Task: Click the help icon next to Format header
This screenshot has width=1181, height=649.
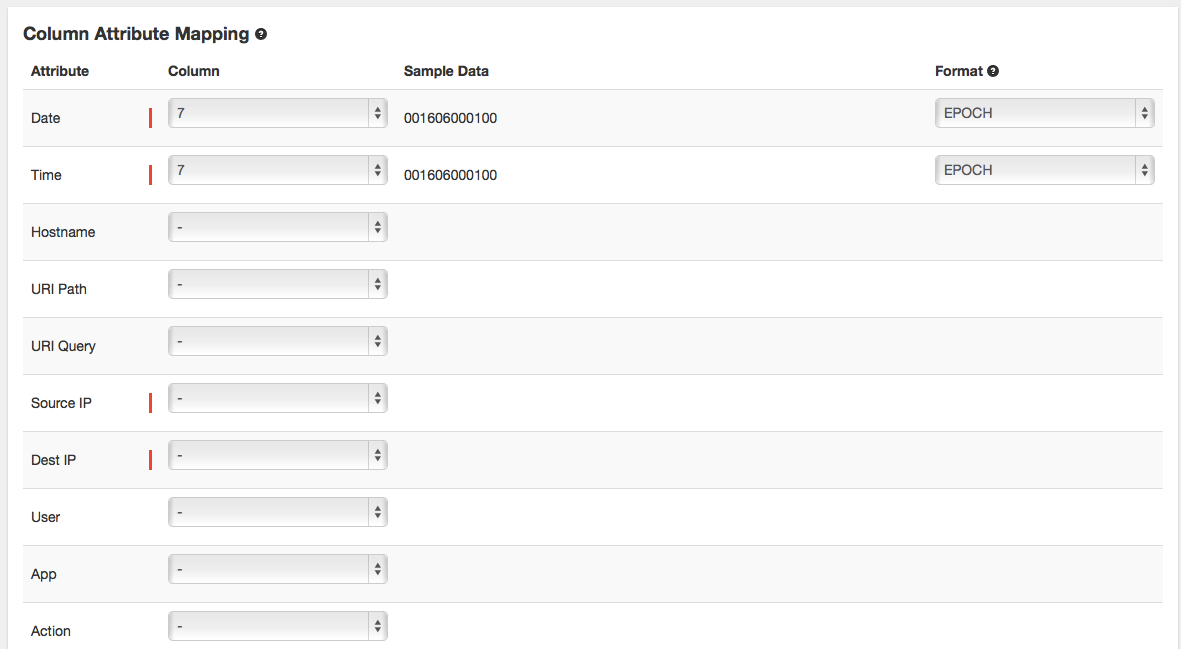Action: coord(992,71)
